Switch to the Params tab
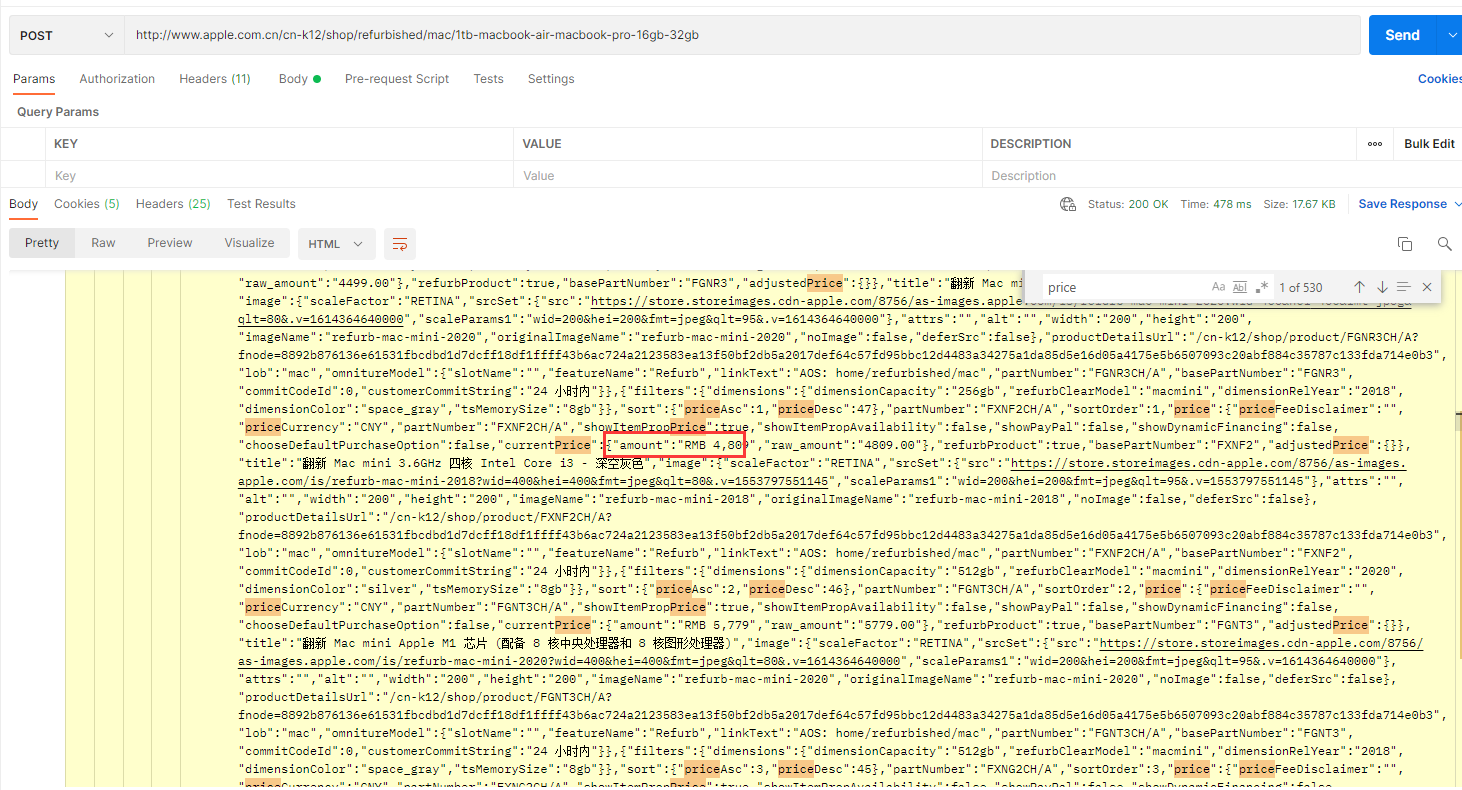 tap(34, 79)
